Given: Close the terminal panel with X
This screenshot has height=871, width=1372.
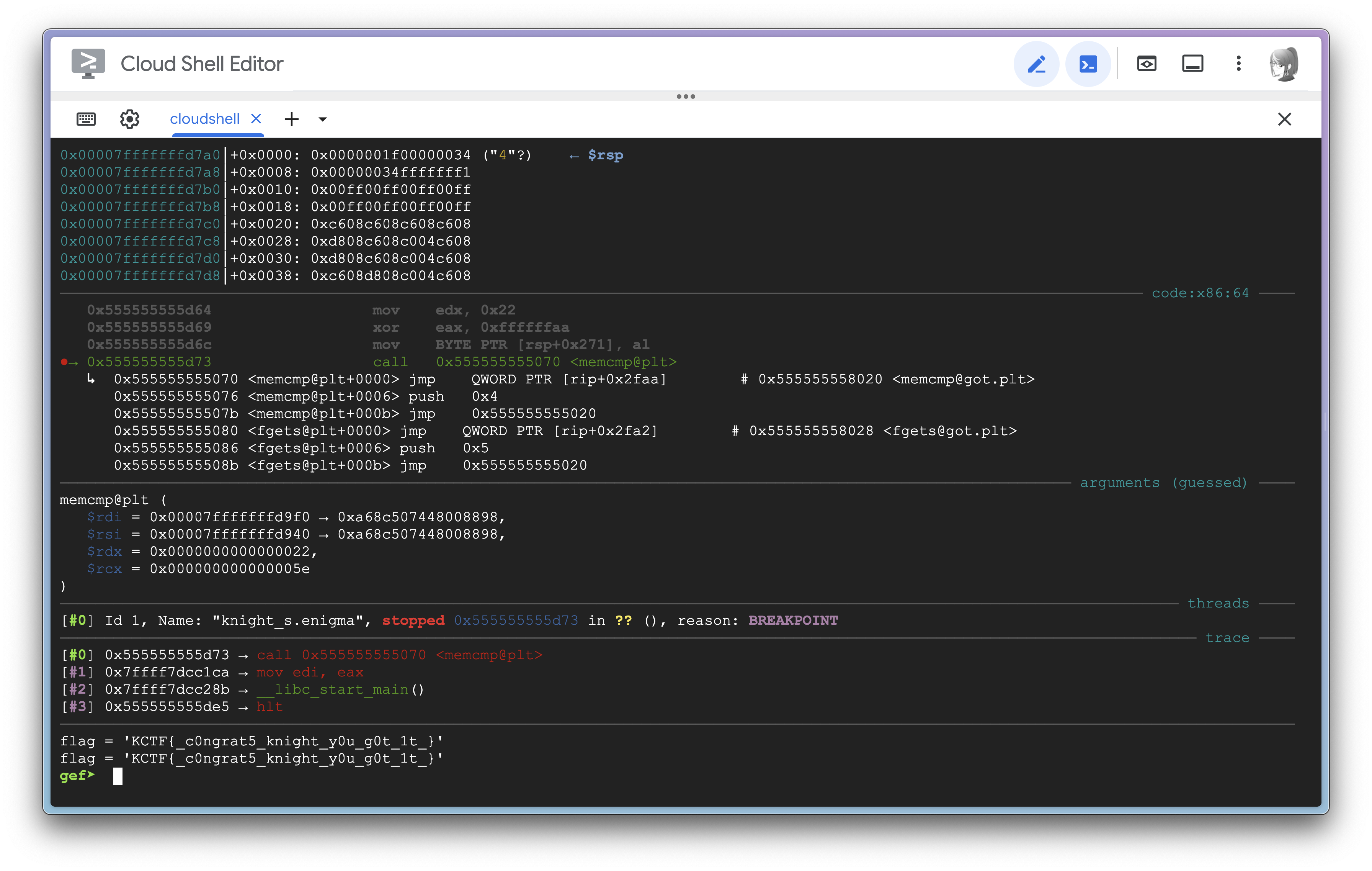Looking at the screenshot, I should [1284, 119].
